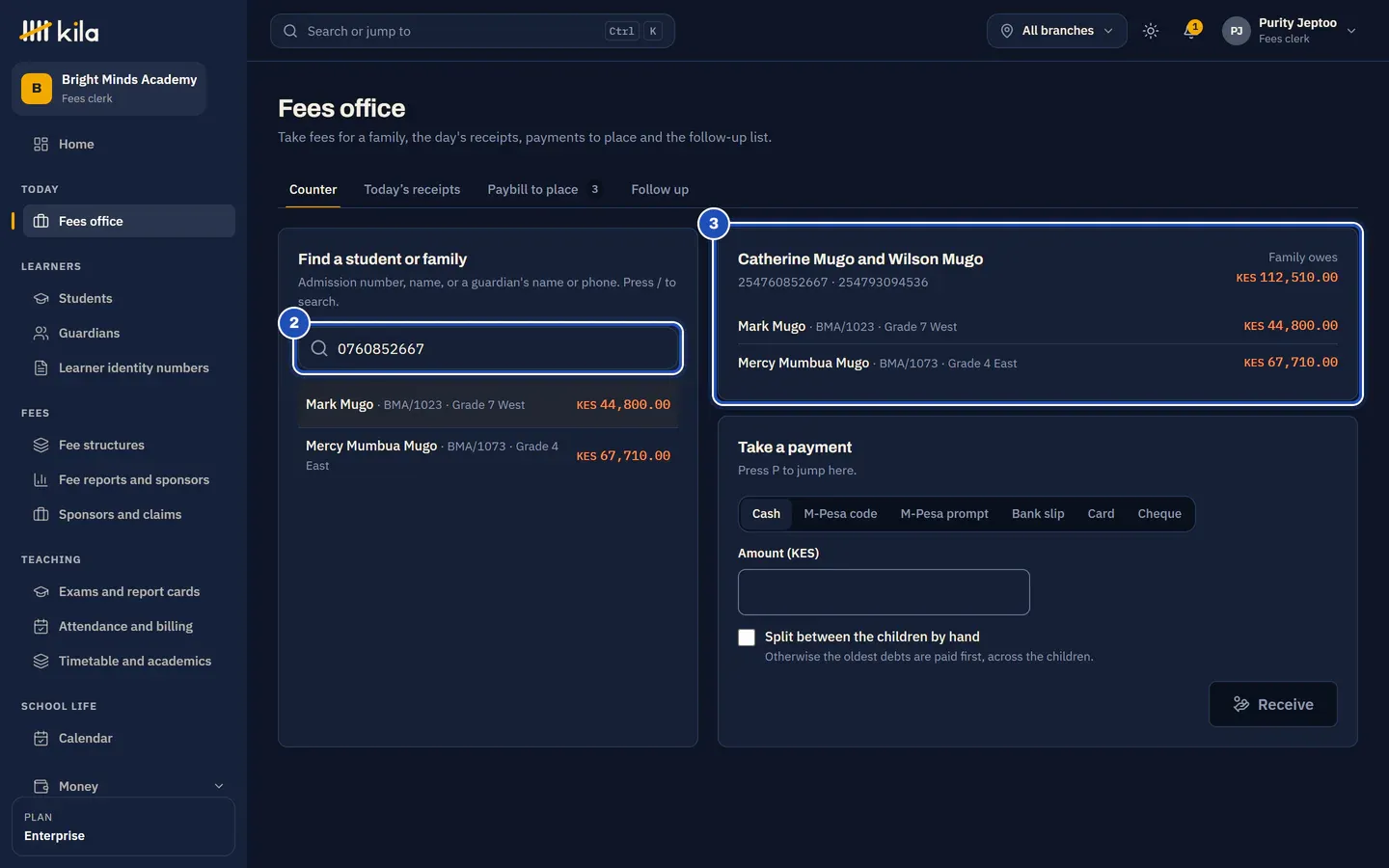
Task: Click the Attendance and billing calendar icon
Action: tap(41, 626)
